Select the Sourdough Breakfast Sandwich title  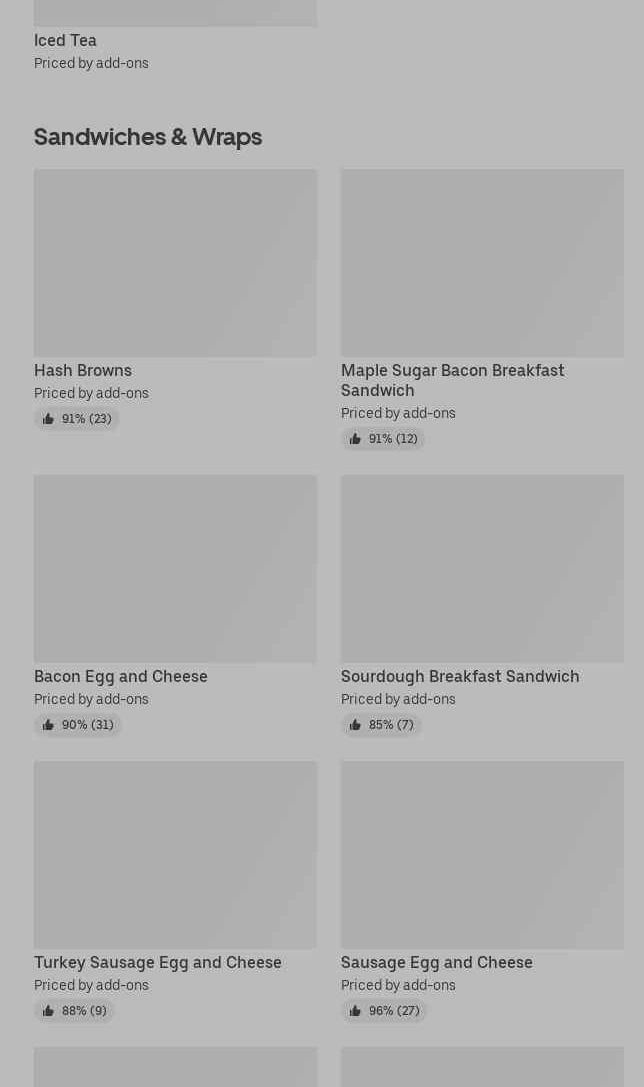point(460,676)
